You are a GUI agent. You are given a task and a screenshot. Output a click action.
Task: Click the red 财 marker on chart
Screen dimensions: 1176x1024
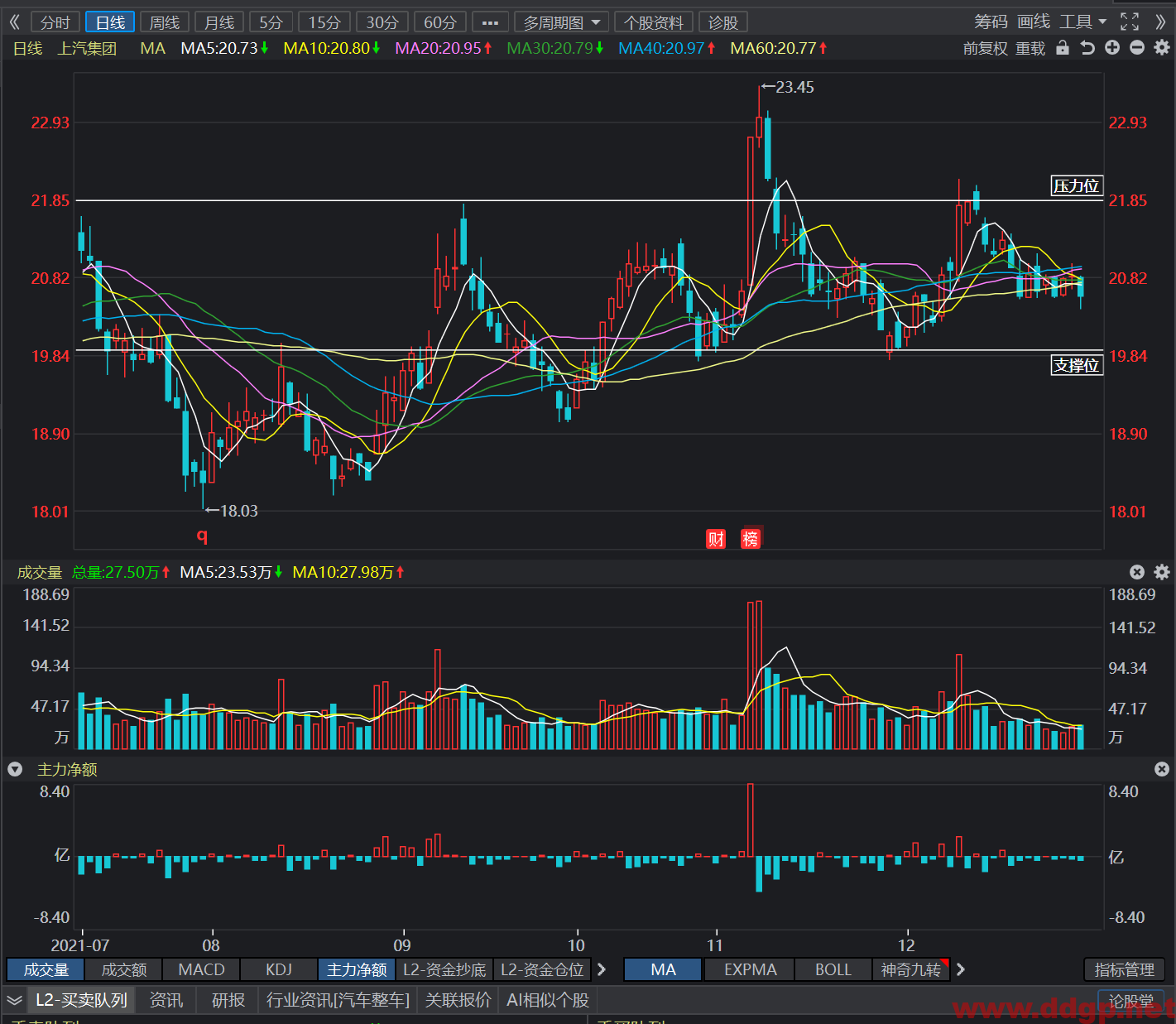coord(716,539)
